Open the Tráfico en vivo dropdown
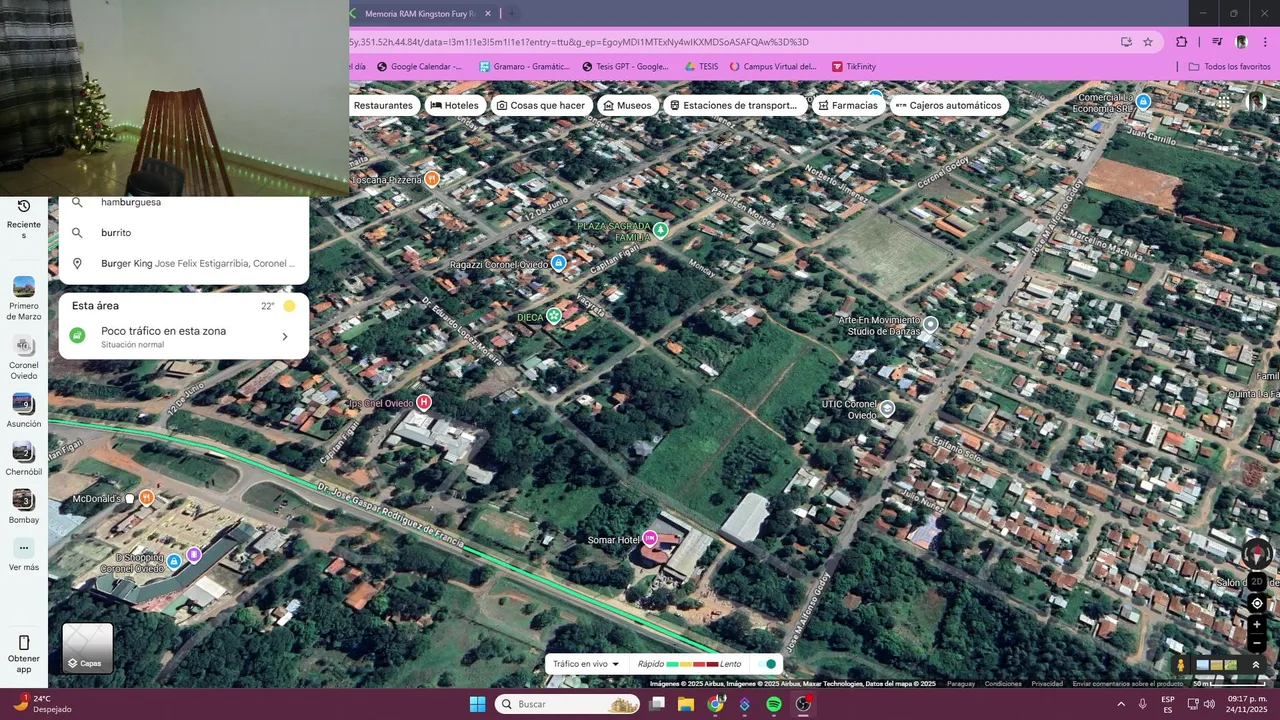This screenshot has height=720, width=1280. (x=586, y=664)
